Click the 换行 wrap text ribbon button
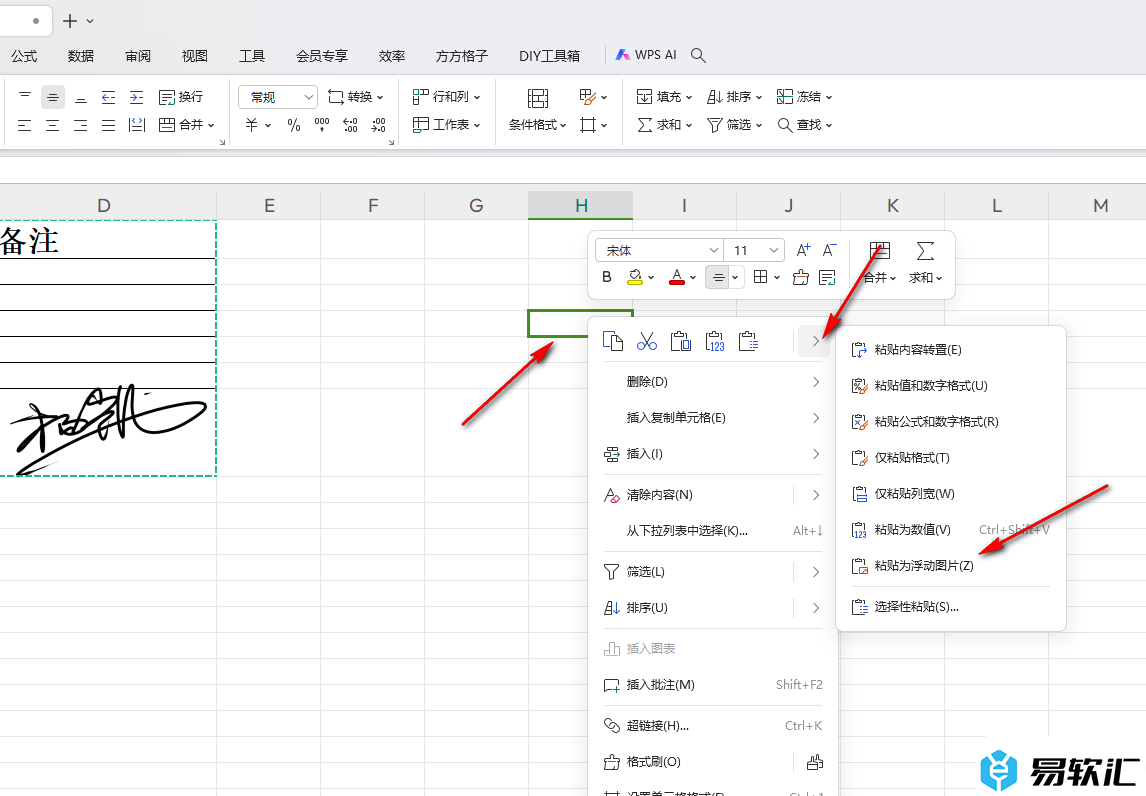The height and width of the screenshot is (796, 1146). (181, 96)
